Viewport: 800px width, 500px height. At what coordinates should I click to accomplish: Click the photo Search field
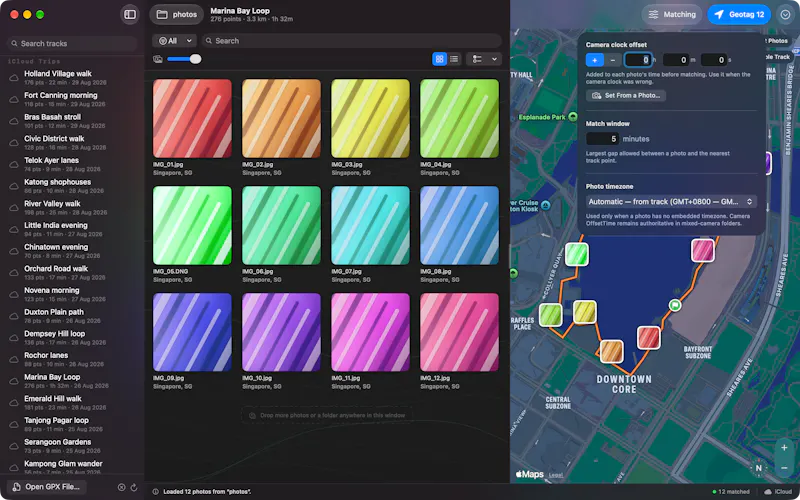(351, 41)
